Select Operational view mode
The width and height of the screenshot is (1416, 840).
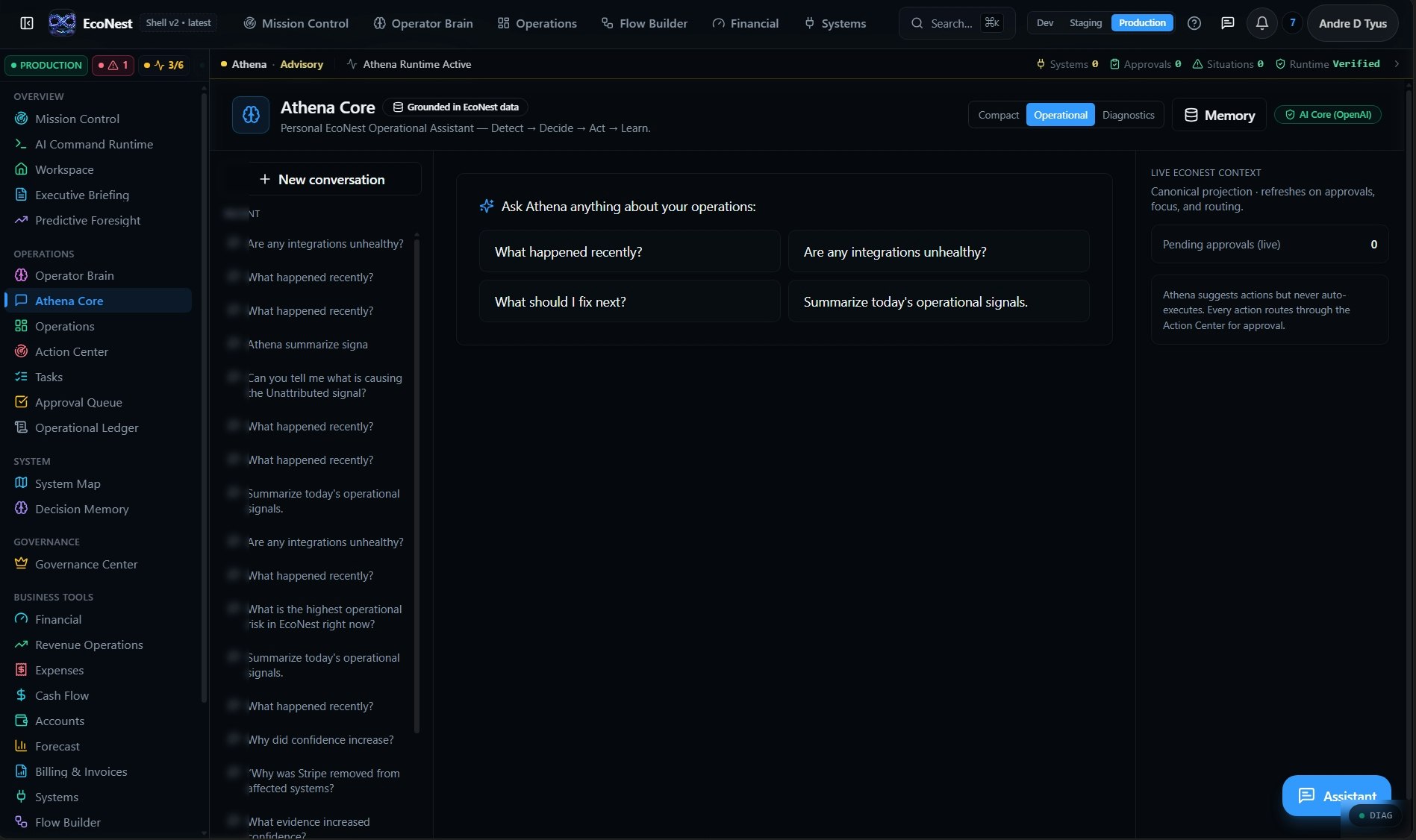coord(1060,115)
